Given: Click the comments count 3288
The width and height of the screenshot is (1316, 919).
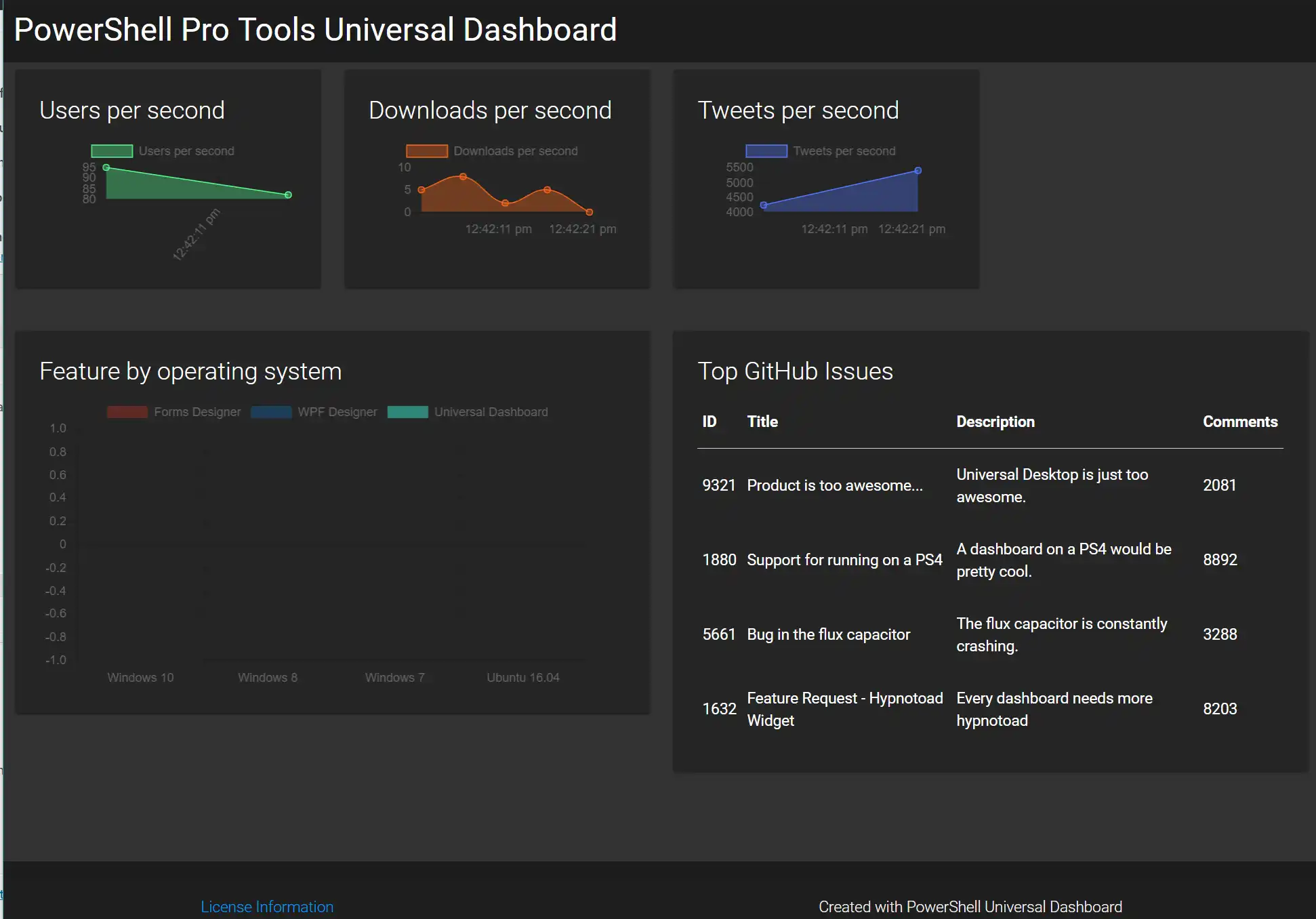Looking at the screenshot, I should (x=1220, y=634).
